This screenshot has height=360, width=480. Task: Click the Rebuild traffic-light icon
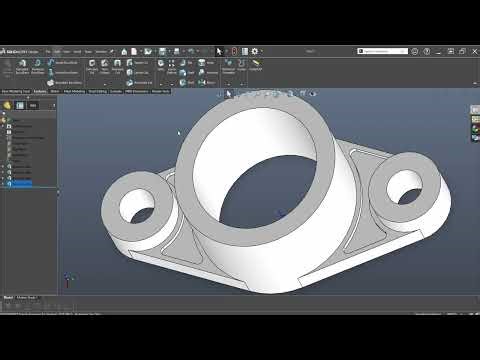click(234, 52)
